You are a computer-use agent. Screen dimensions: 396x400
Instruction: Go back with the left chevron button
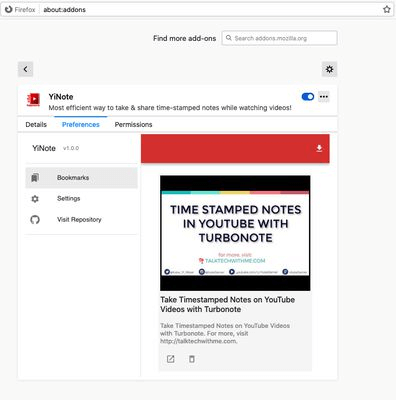[x=25, y=69]
